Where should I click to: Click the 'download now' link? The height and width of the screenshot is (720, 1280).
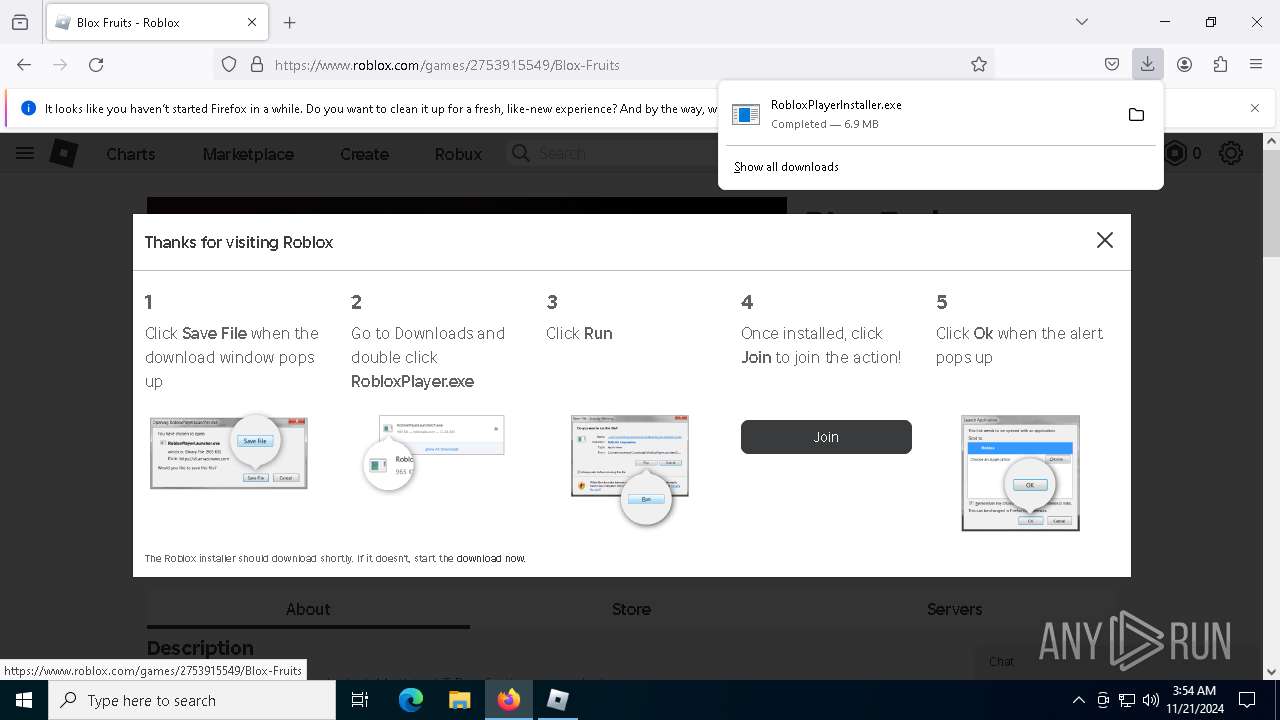tap(491, 559)
